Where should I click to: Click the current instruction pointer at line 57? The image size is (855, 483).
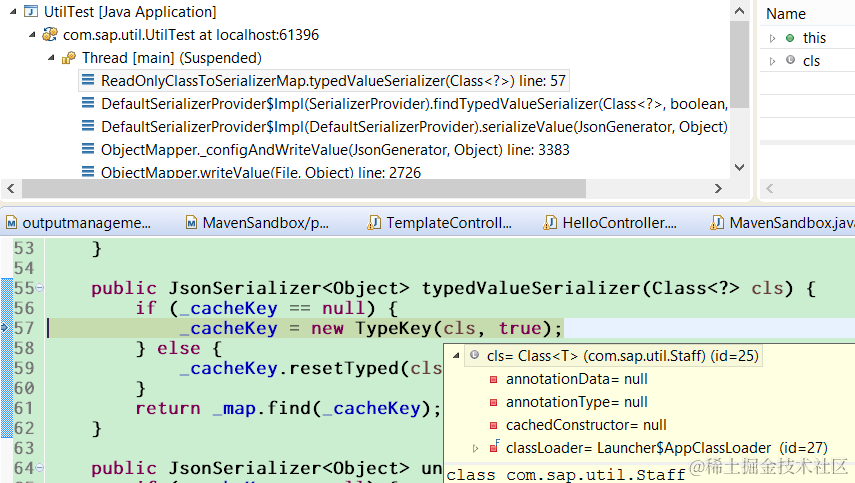tap(5, 328)
